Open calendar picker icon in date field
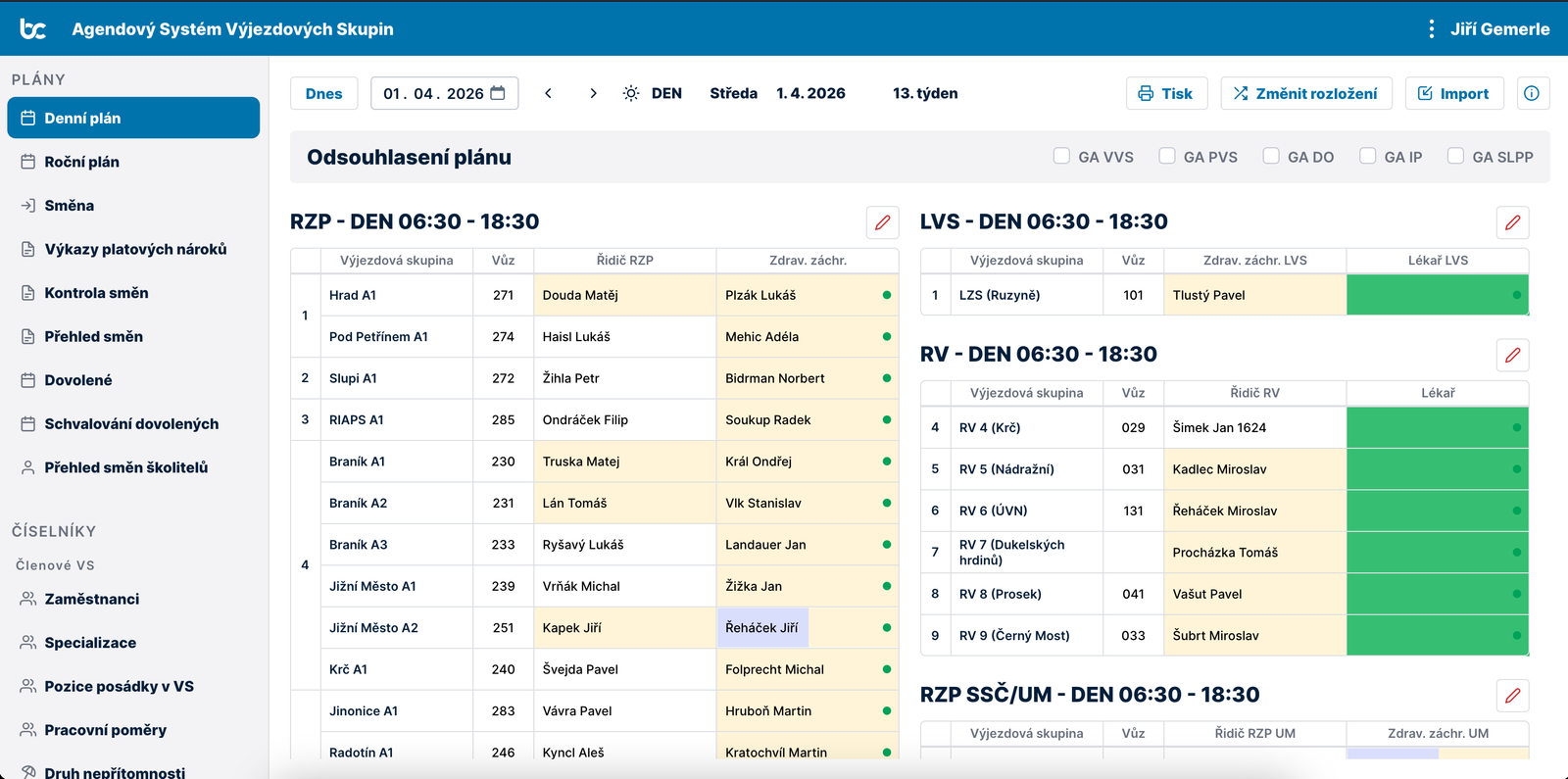 [x=498, y=93]
